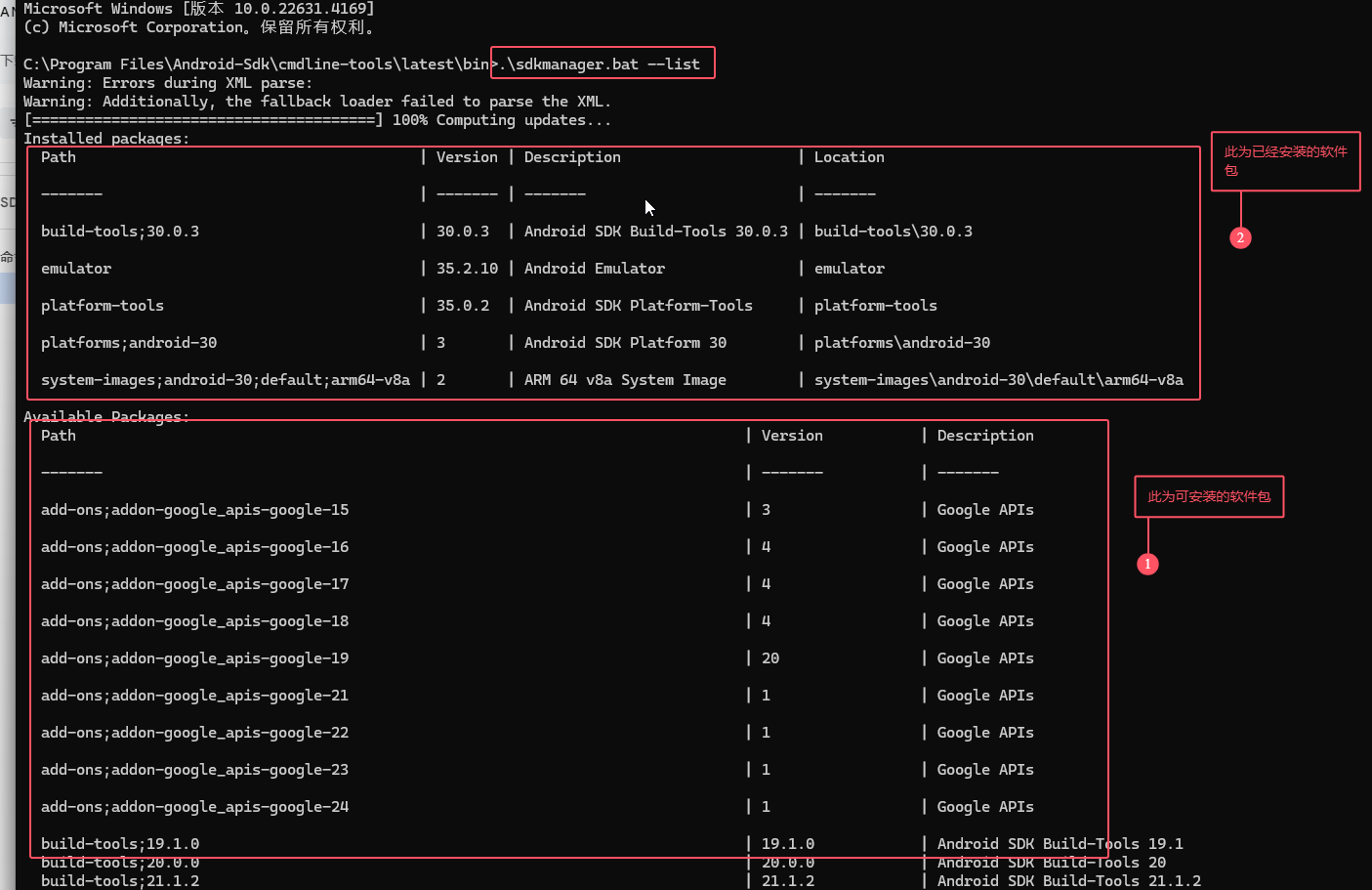Image resolution: width=1372 pixels, height=890 pixels.
Task: Click 'add-ons;addon-google_apis-google-15' entry
Action: pyautogui.click(x=195, y=510)
